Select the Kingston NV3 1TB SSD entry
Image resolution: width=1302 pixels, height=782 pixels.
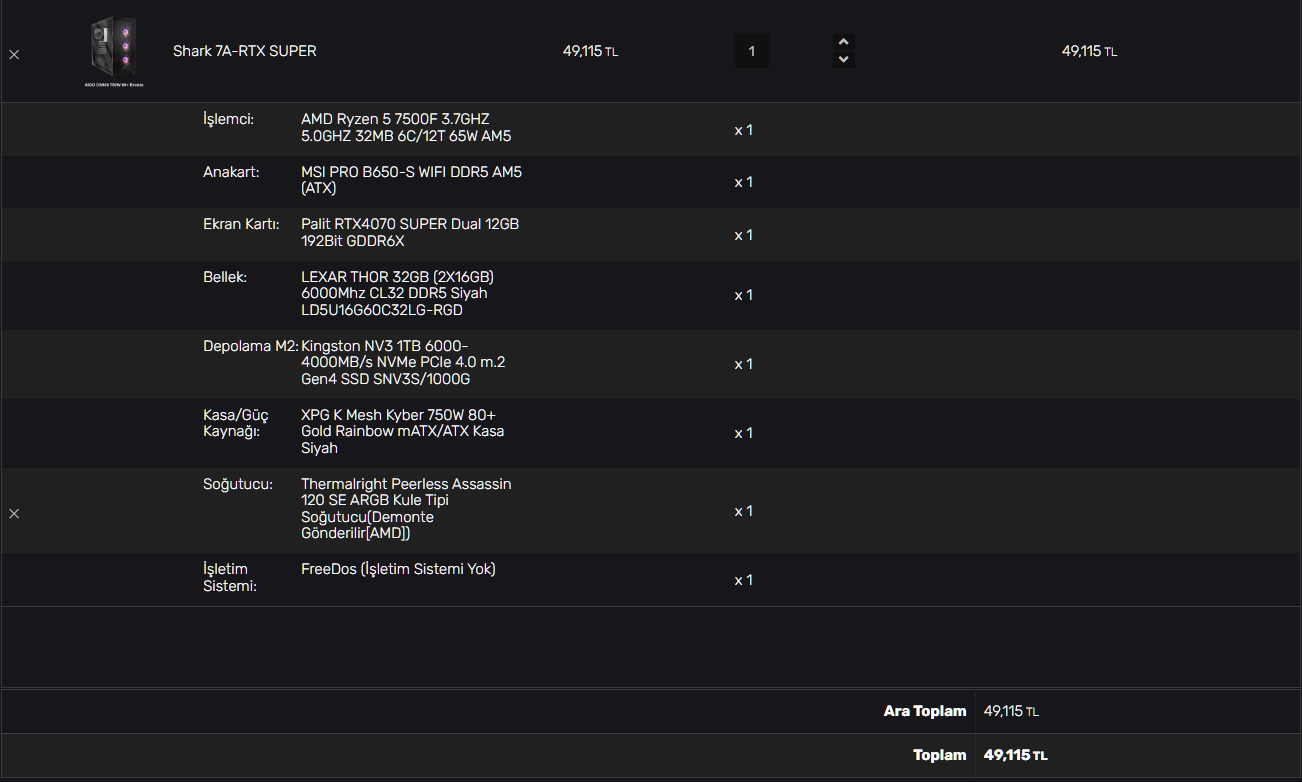tap(403, 362)
